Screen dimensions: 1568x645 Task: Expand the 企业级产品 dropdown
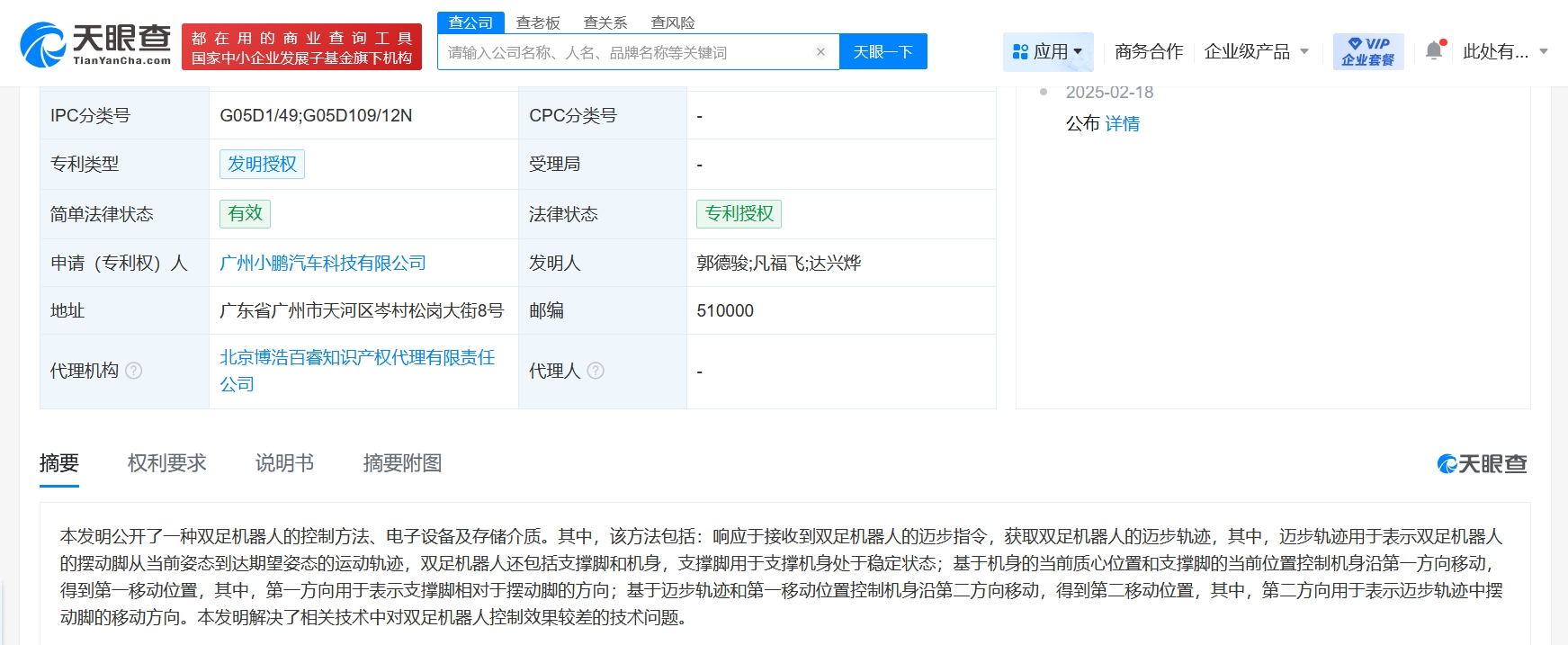(x=1256, y=51)
